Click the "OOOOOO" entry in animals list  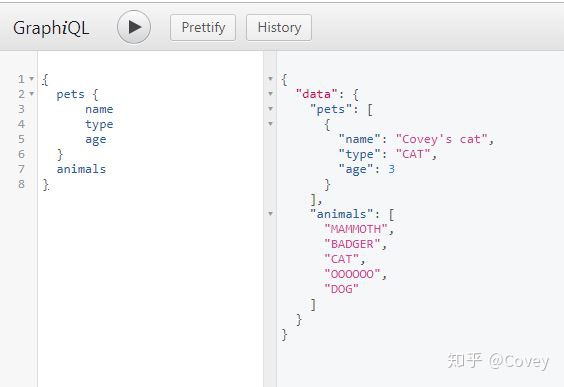pos(352,274)
